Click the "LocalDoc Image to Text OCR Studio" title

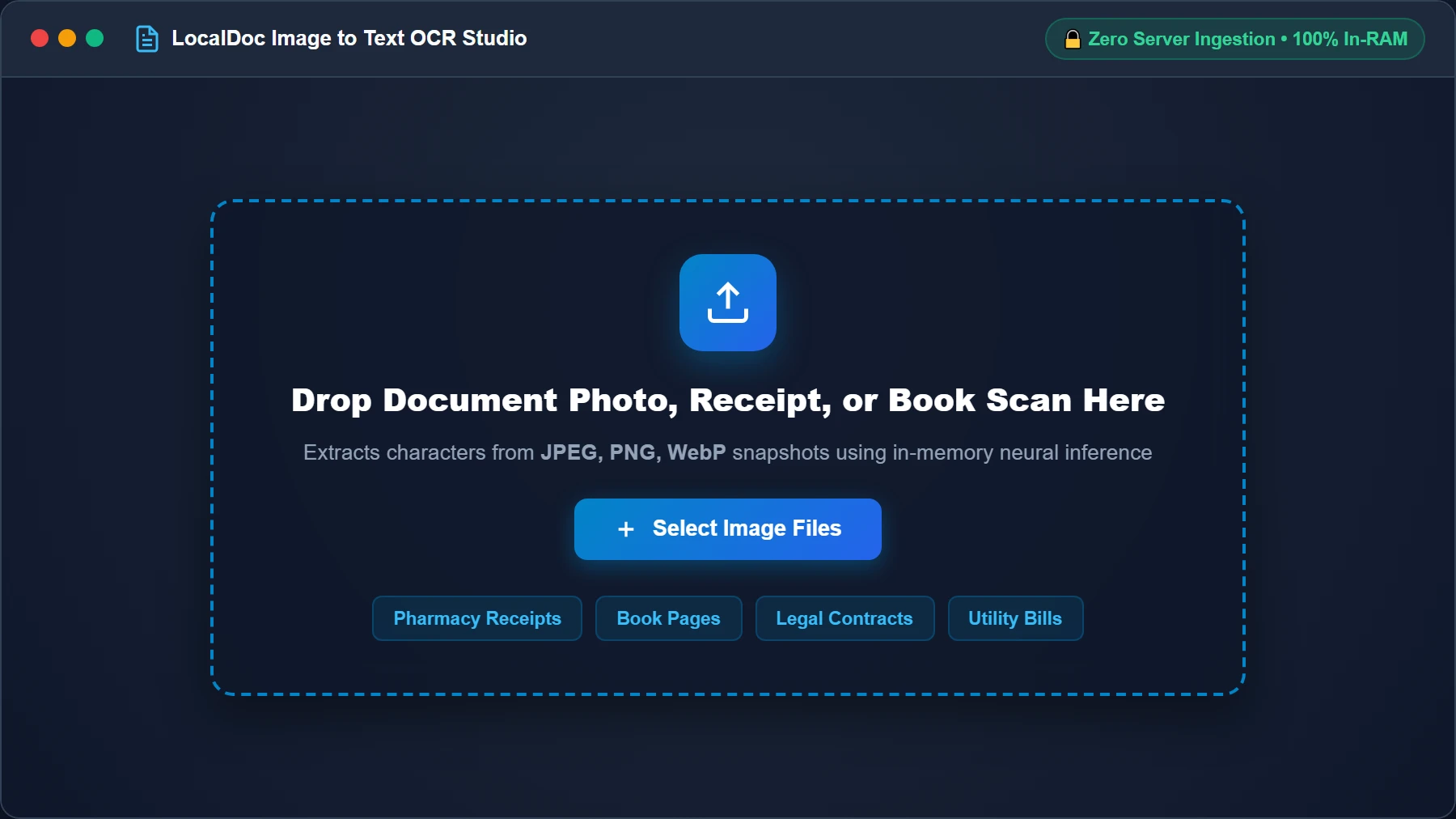[349, 38]
